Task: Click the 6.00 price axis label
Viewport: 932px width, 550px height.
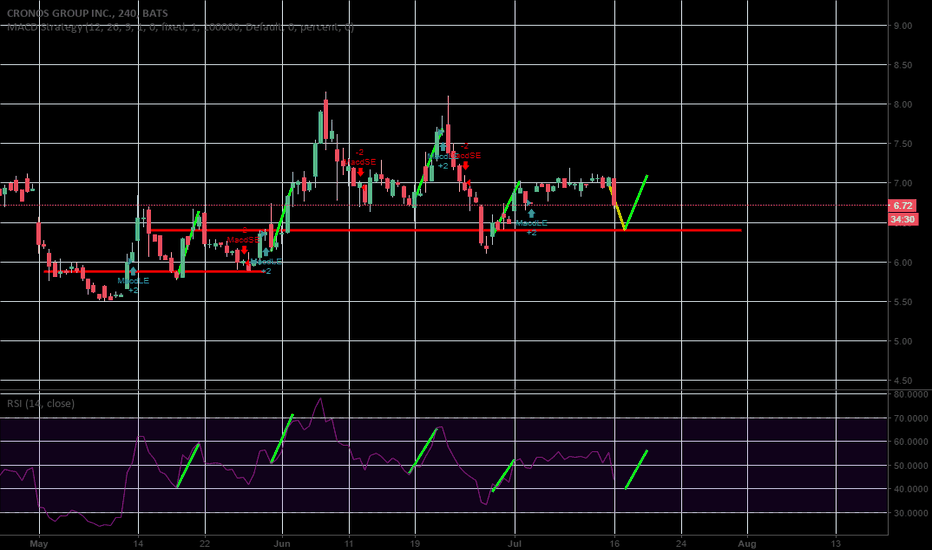Action: click(902, 262)
